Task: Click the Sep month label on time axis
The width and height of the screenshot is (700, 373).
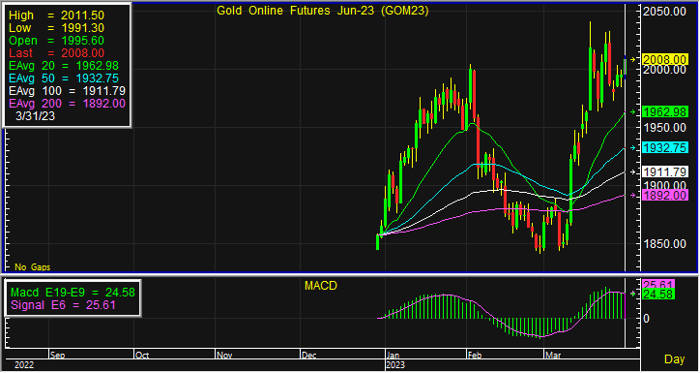Action: pos(58,356)
